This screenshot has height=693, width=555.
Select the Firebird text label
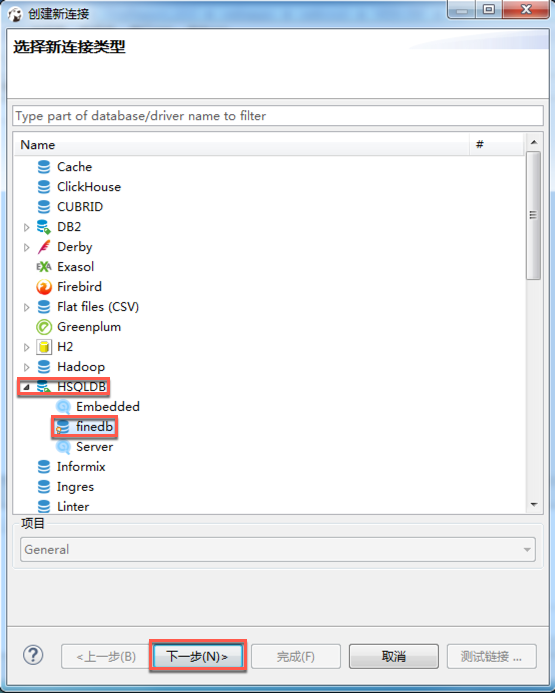pyautogui.click(x=79, y=287)
